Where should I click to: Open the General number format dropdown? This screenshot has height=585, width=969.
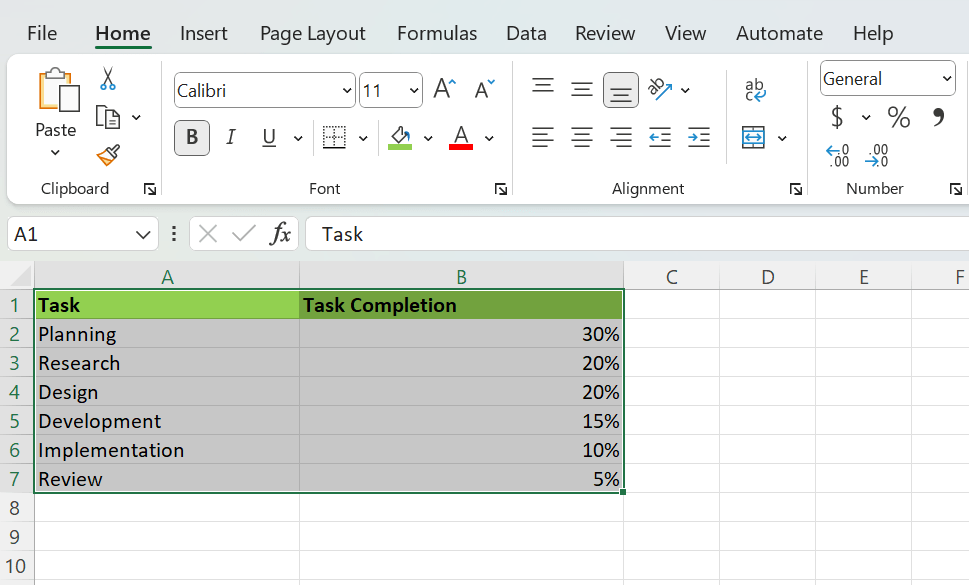pyautogui.click(x=946, y=78)
